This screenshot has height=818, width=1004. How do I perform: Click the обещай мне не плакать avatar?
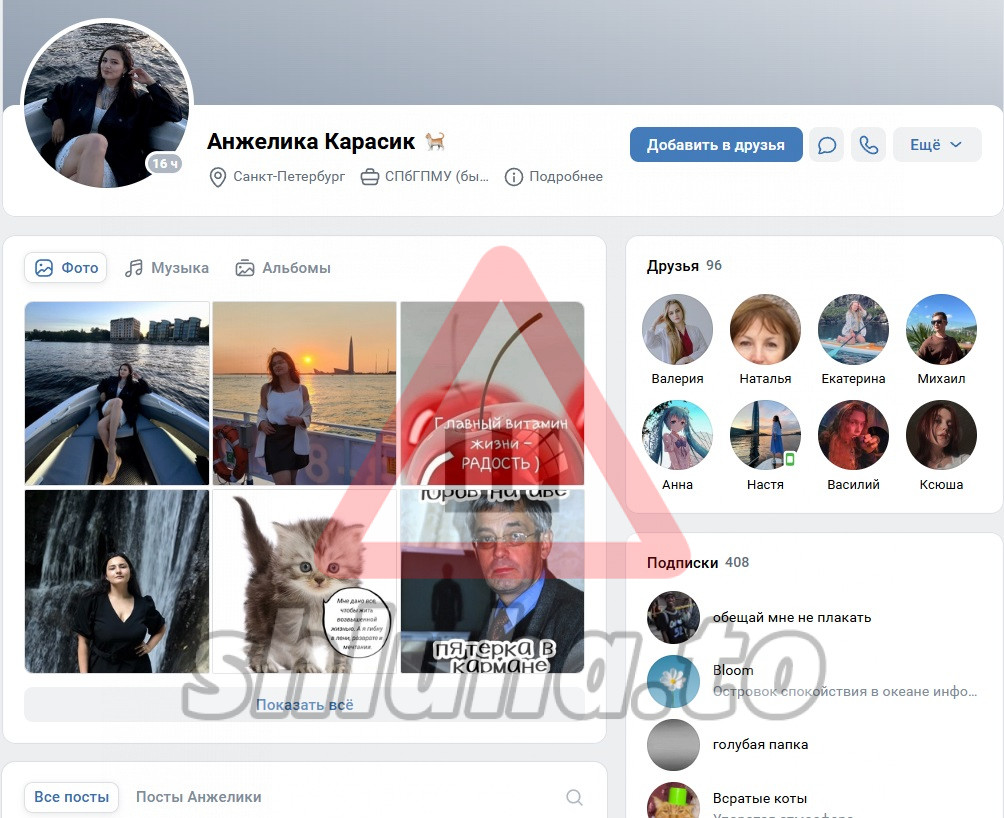tap(673, 618)
